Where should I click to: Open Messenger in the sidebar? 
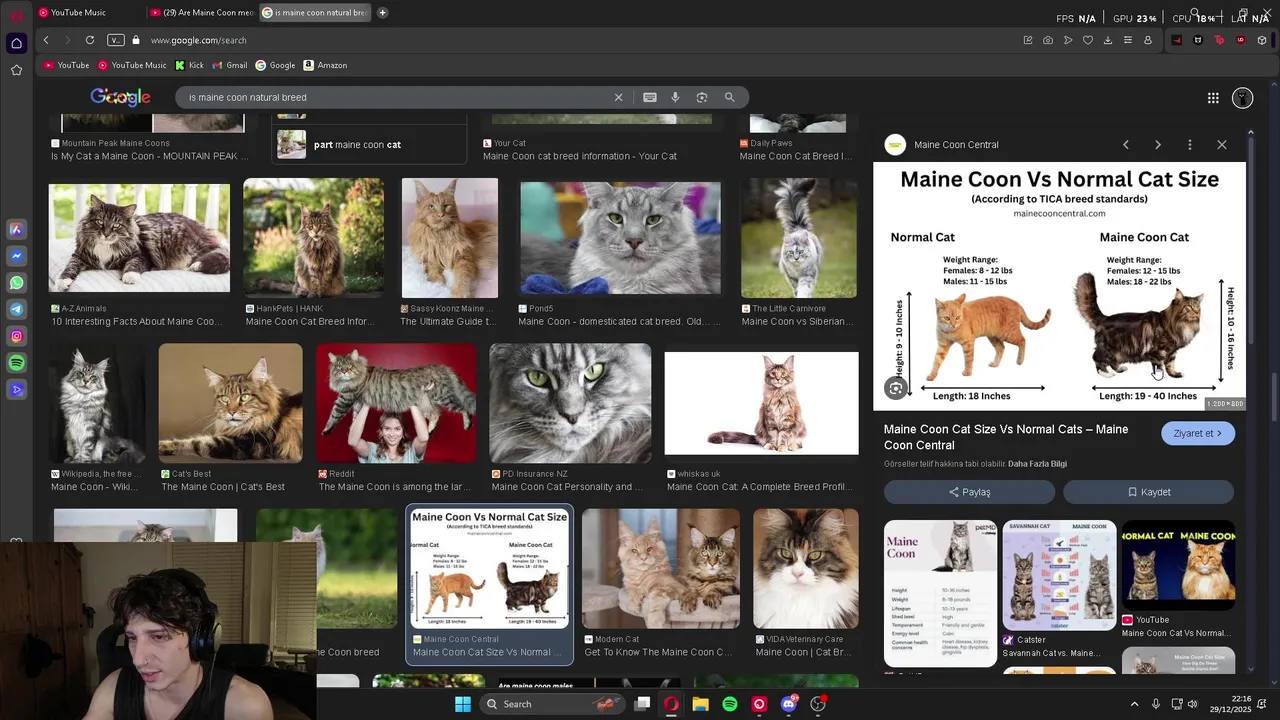point(16,256)
